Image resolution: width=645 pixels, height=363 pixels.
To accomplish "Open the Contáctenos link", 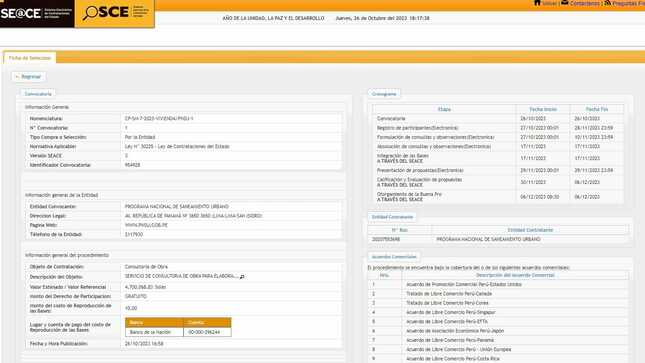I will pos(585,3).
